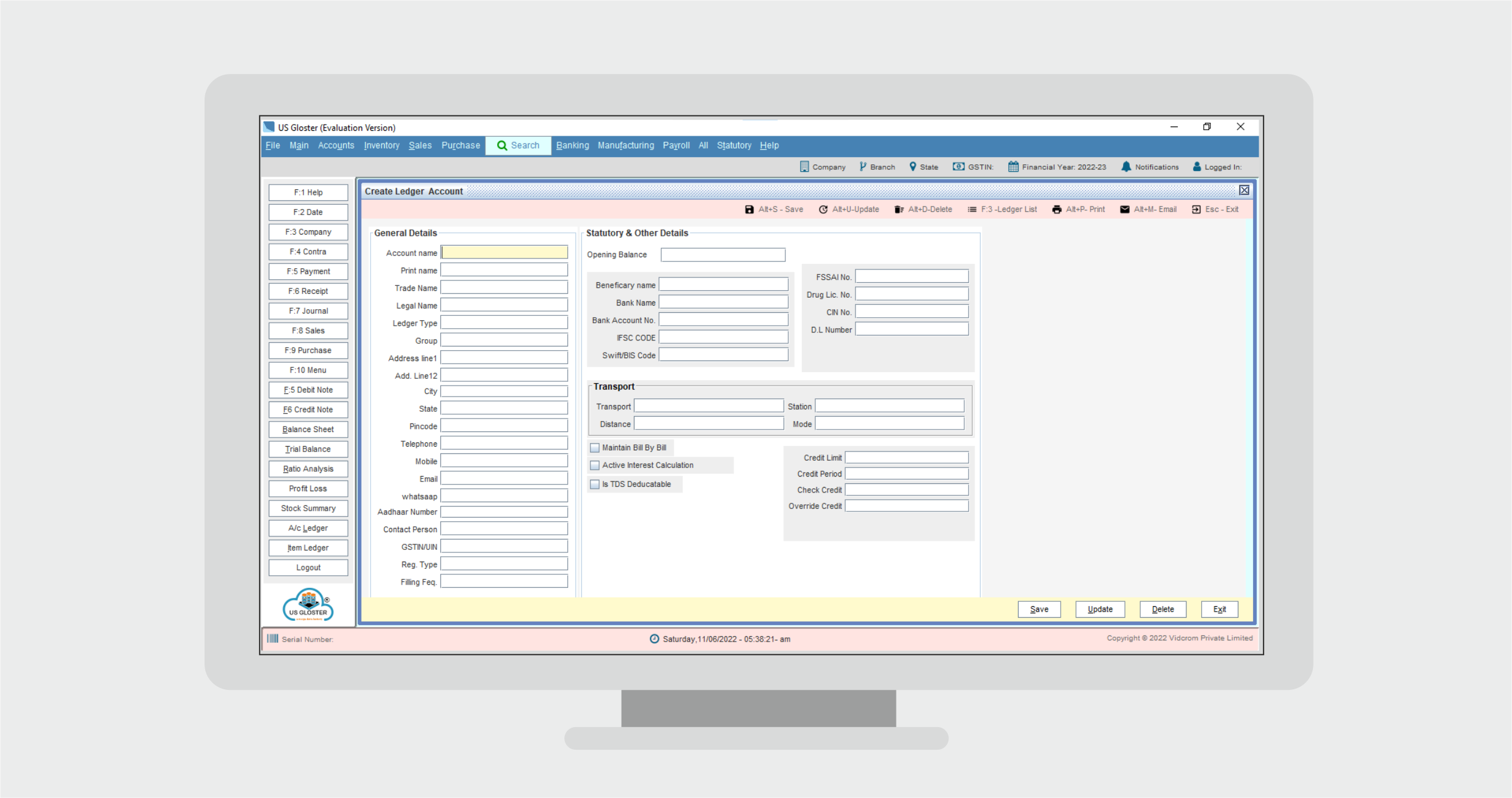
Task: Click the Esc Exit toolbar icon
Action: coord(1196,210)
